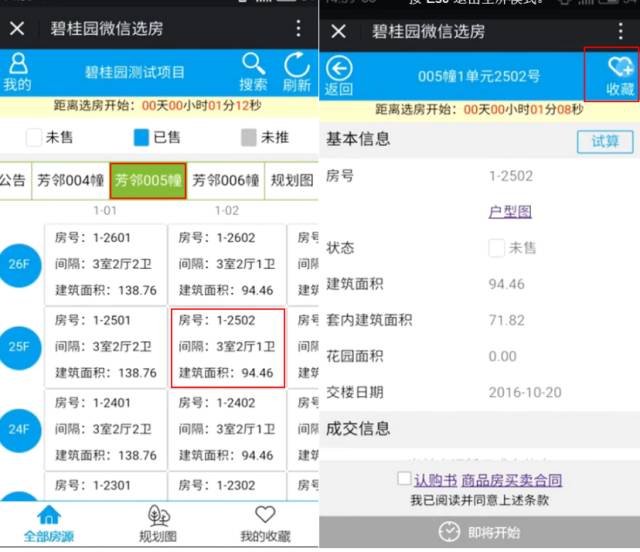Open room card 1-2602
This screenshot has height=552, width=640.
click(227, 264)
